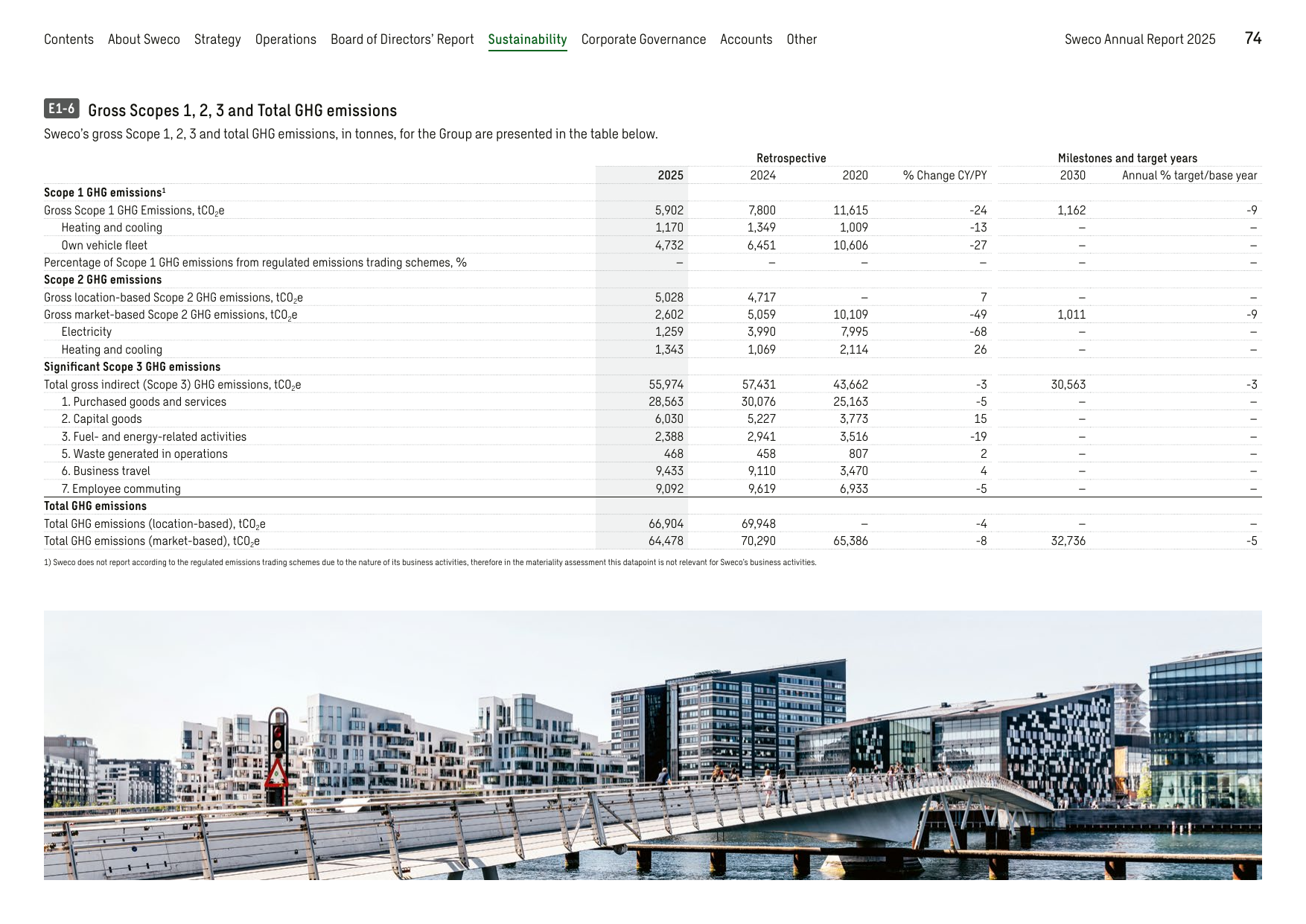Click the 2025 column header
Image resolution: width=1306 pixels, height=924 pixels.
671,176
